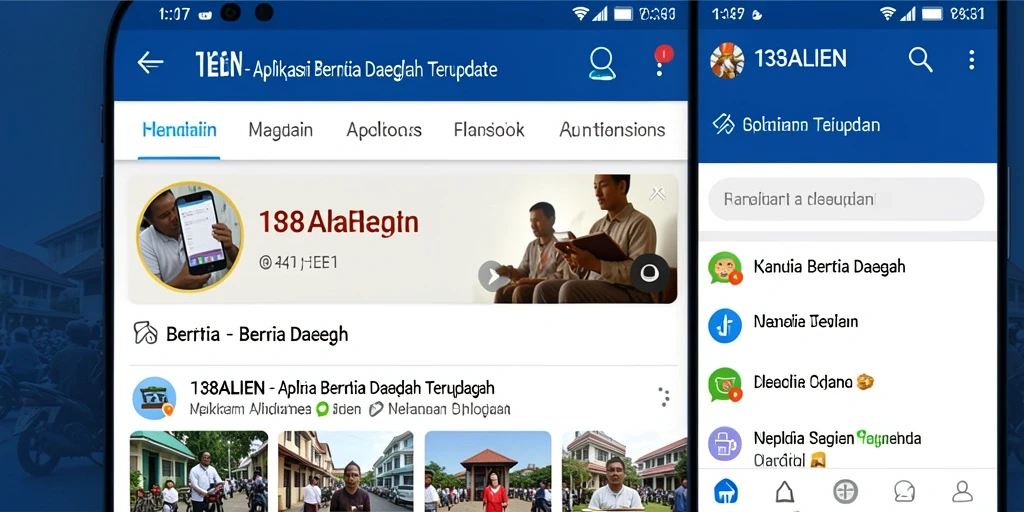The height and width of the screenshot is (512, 1024).
Task: Tap the 138ALIEN title in right phone
Action: point(800,59)
